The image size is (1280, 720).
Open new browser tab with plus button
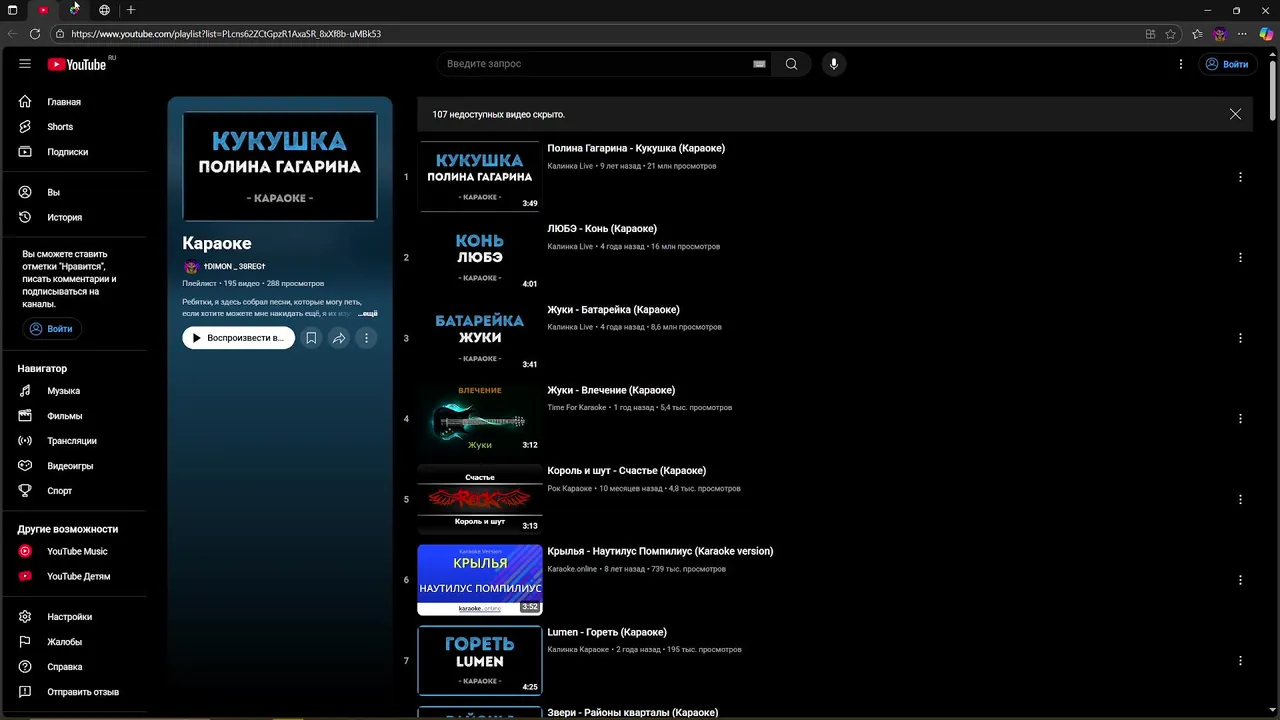pos(131,10)
